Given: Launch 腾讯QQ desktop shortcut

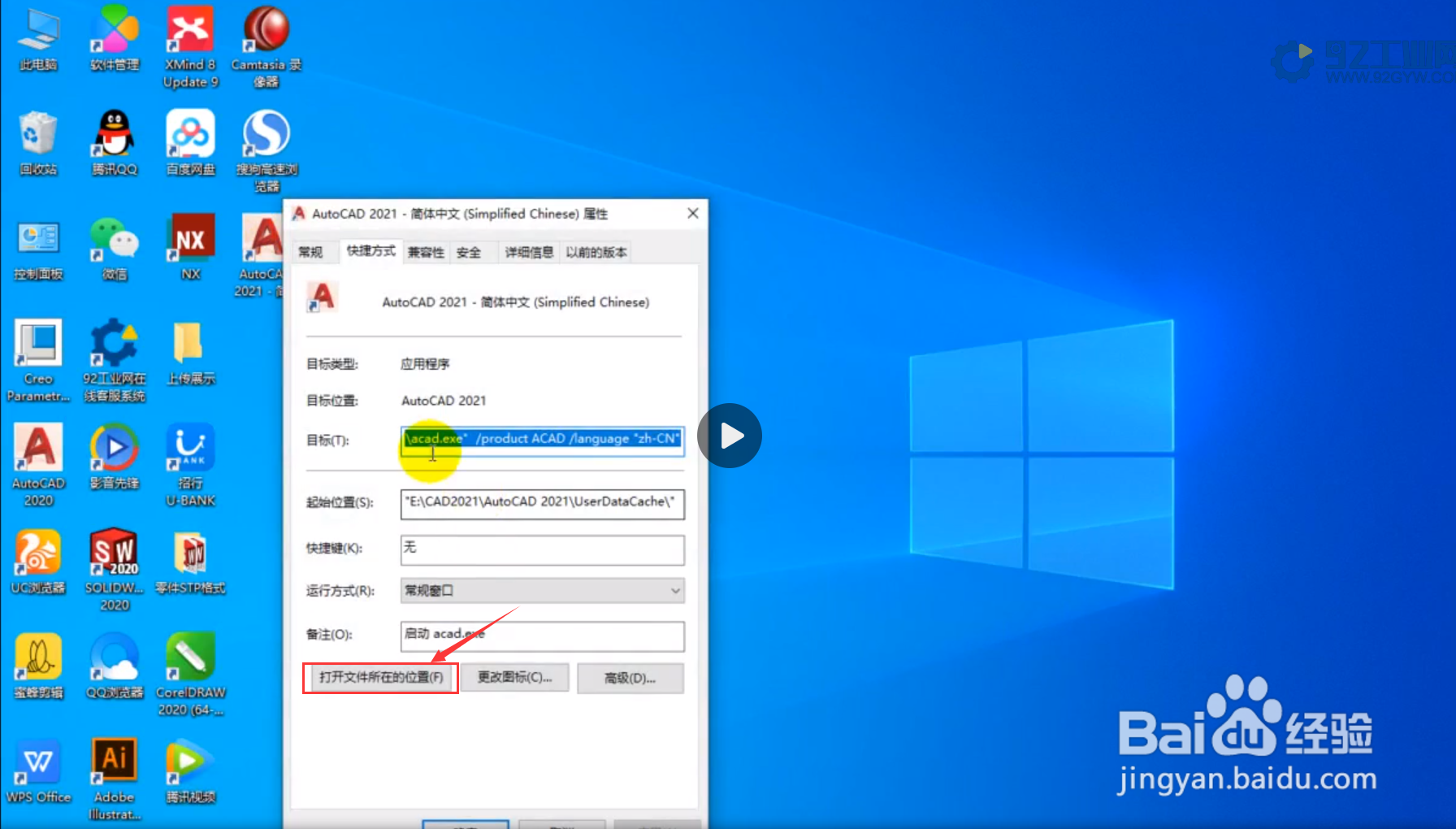Looking at the screenshot, I should tap(115, 143).
